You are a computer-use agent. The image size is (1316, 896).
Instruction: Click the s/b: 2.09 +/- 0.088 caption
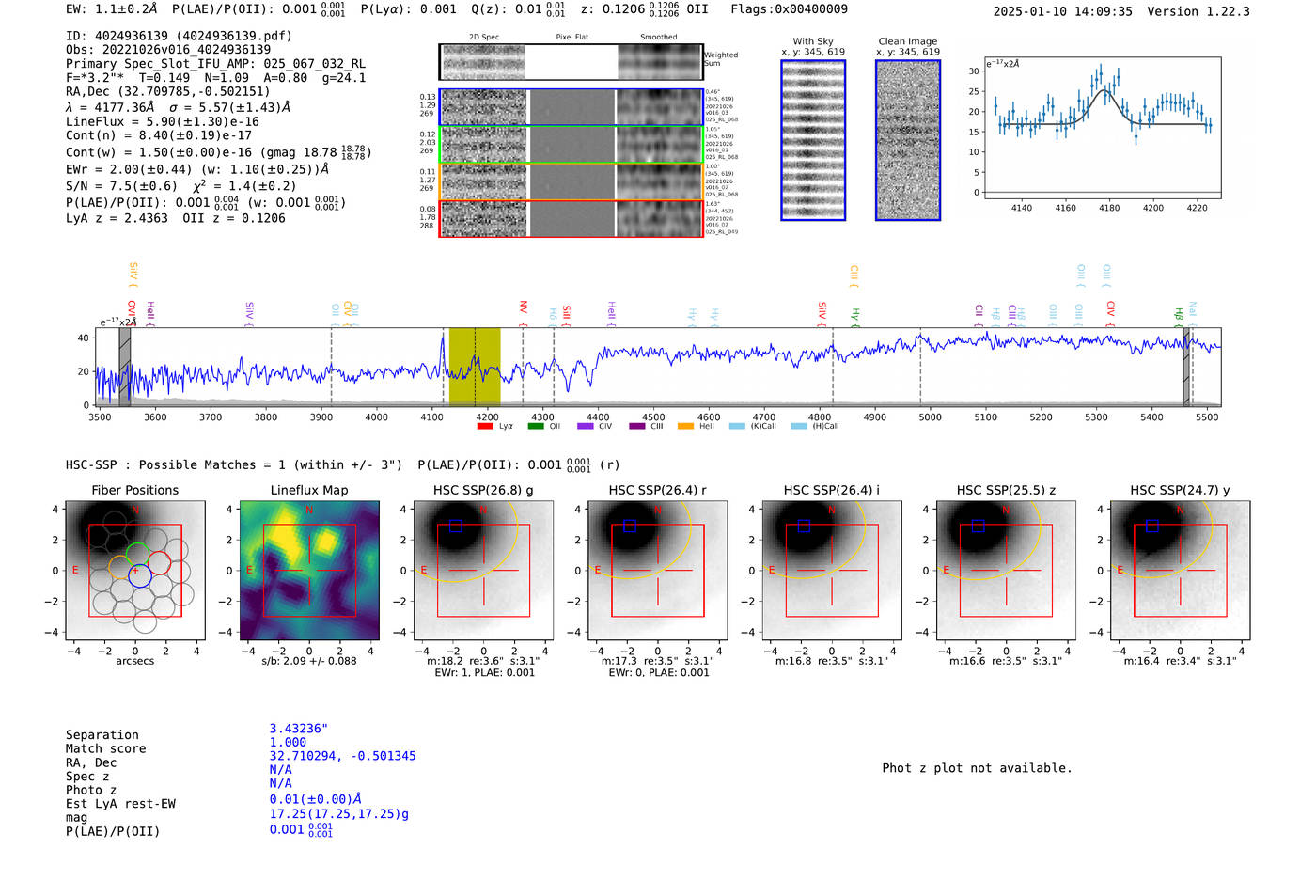click(309, 661)
